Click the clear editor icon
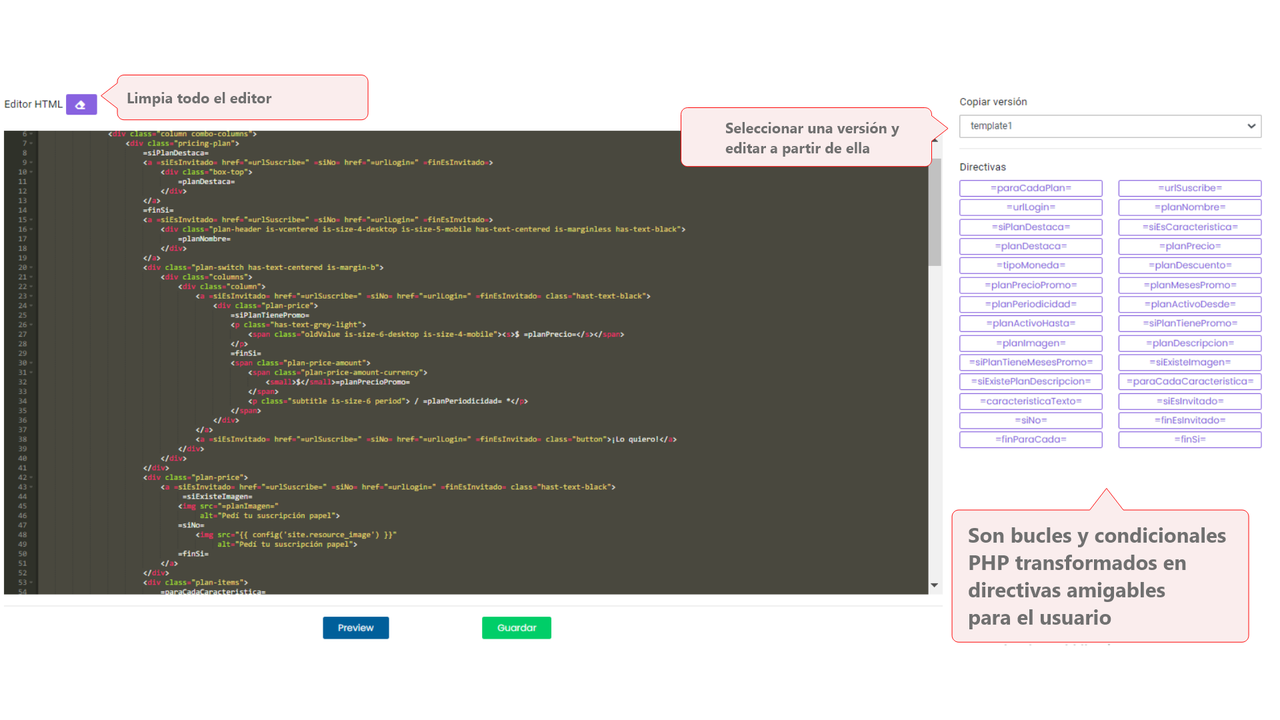 pyautogui.click(x=81, y=104)
